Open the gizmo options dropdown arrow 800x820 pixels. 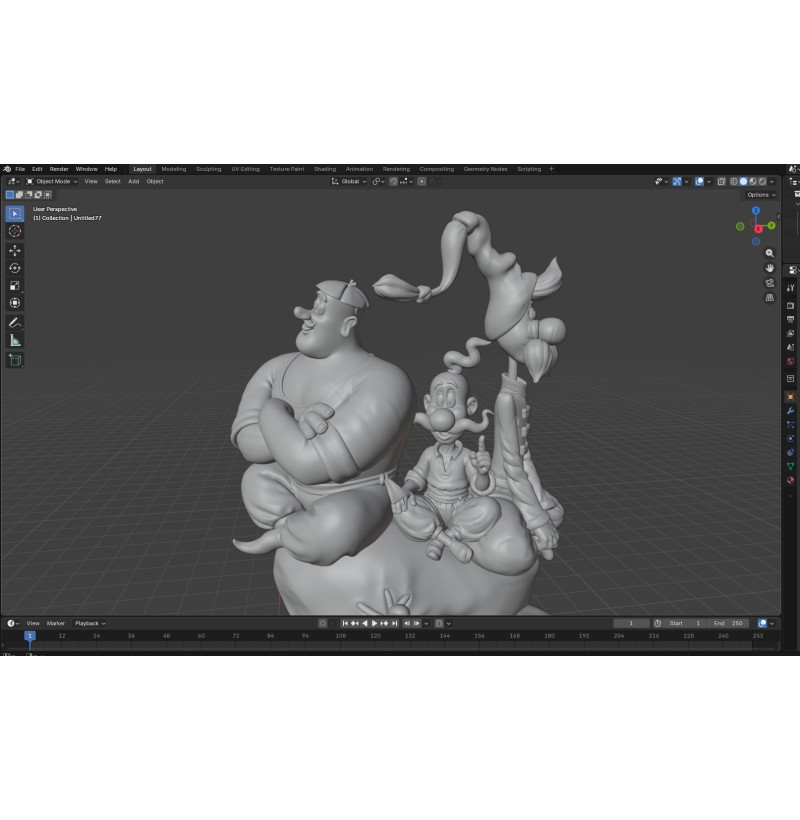point(687,181)
